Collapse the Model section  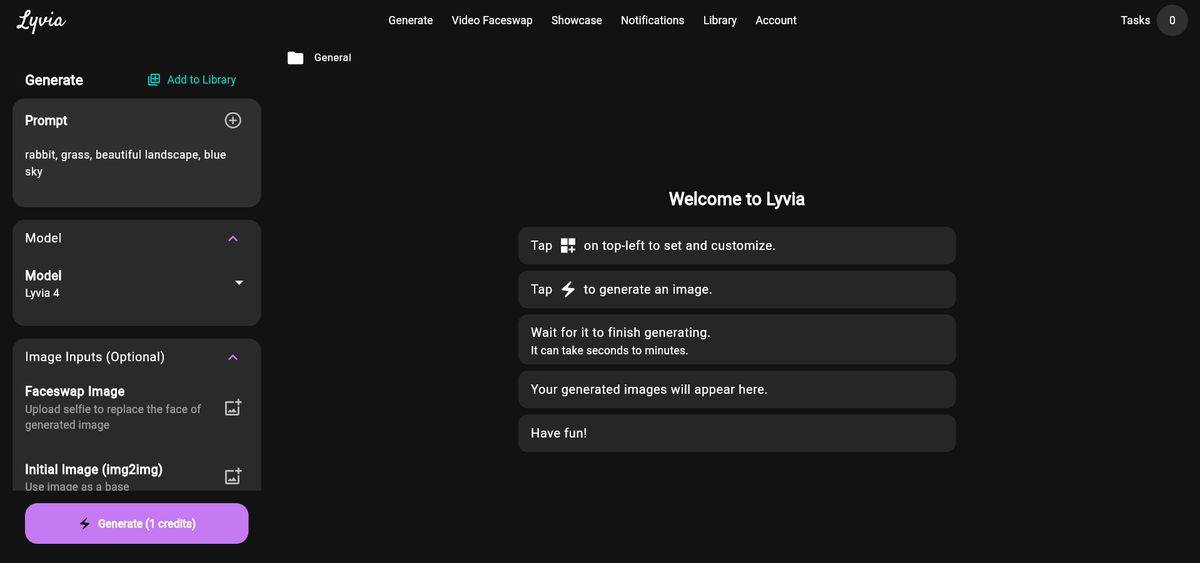(233, 238)
